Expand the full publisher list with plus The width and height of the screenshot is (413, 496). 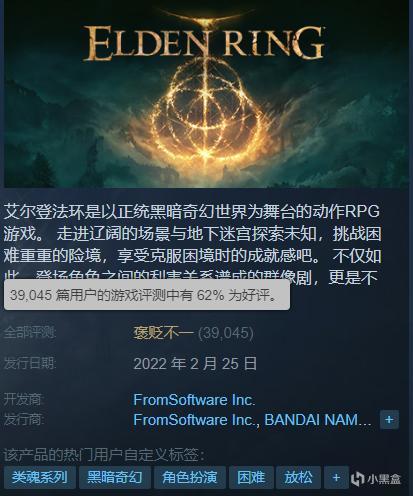point(389,419)
